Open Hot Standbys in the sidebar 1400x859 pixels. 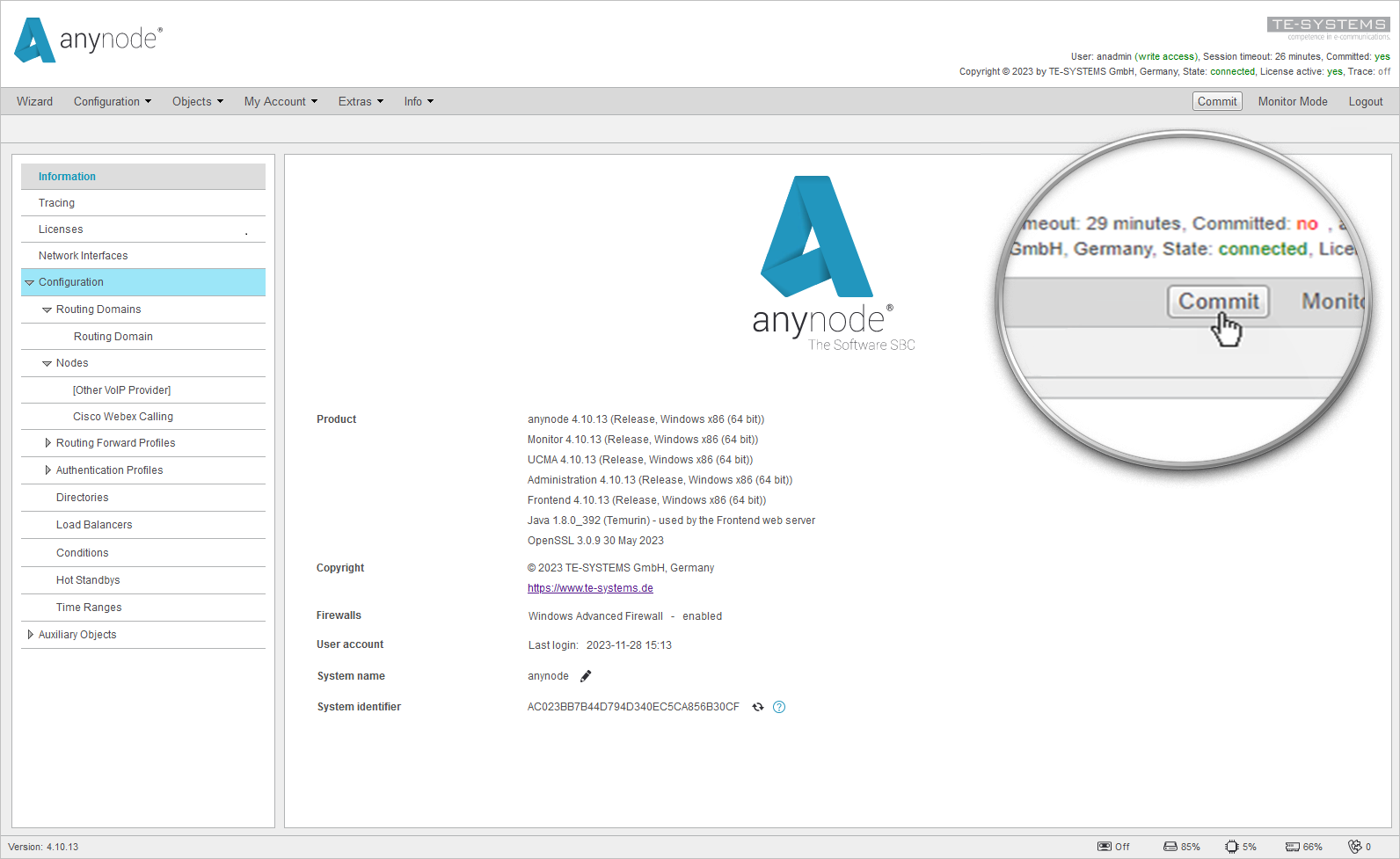click(143, 580)
